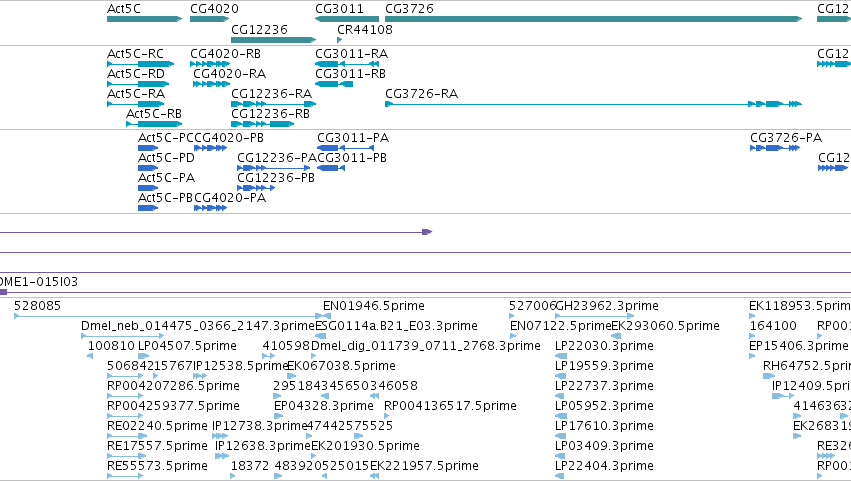Select the 'CR44108' gene label
This screenshot has height=481, width=851.
[365, 30]
